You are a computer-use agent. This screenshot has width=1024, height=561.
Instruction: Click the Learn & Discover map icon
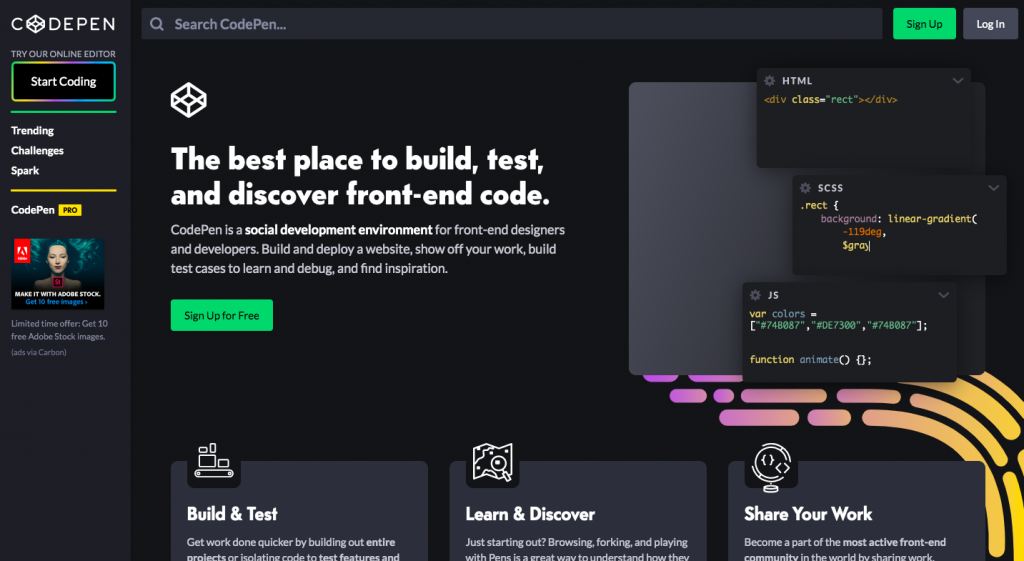492,462
